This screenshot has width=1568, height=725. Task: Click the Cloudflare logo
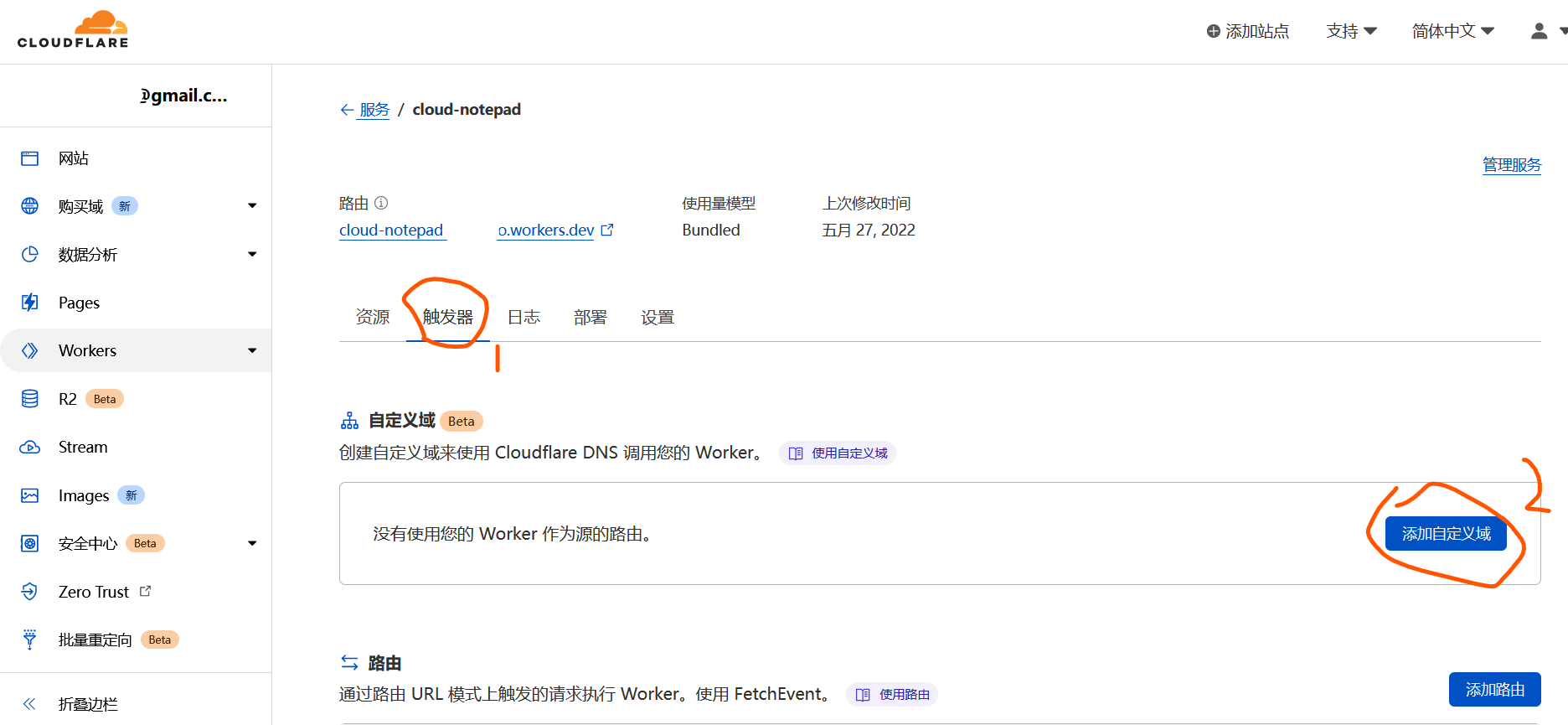tap(73, 29)
